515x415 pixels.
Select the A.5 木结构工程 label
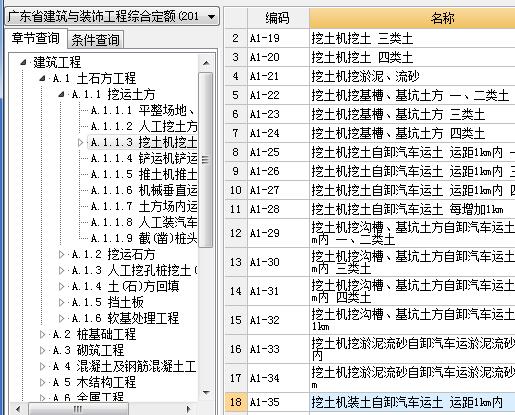tap(94, 382)
